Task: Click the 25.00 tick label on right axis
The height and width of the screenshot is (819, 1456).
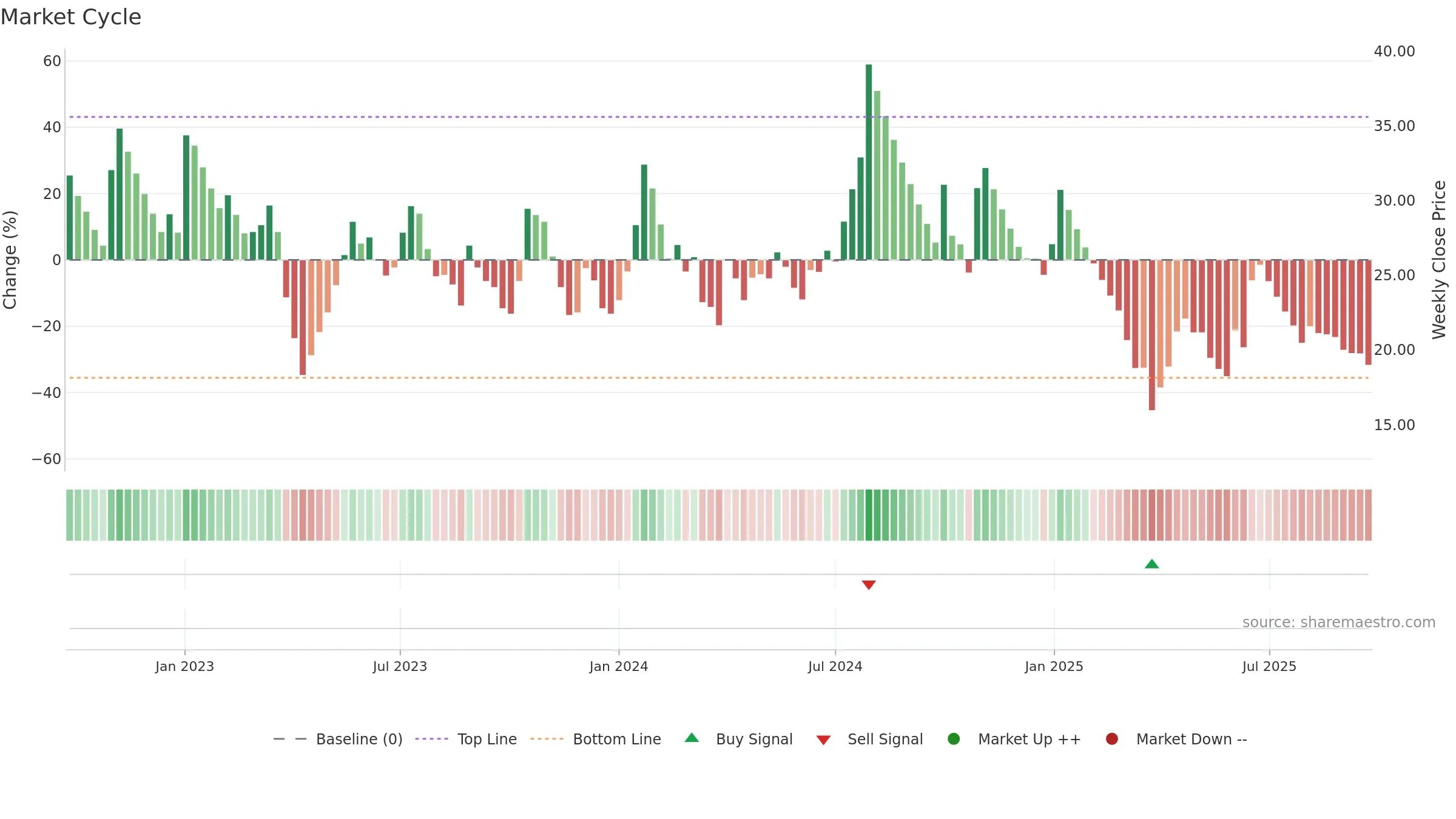Action: (1394, 275)
